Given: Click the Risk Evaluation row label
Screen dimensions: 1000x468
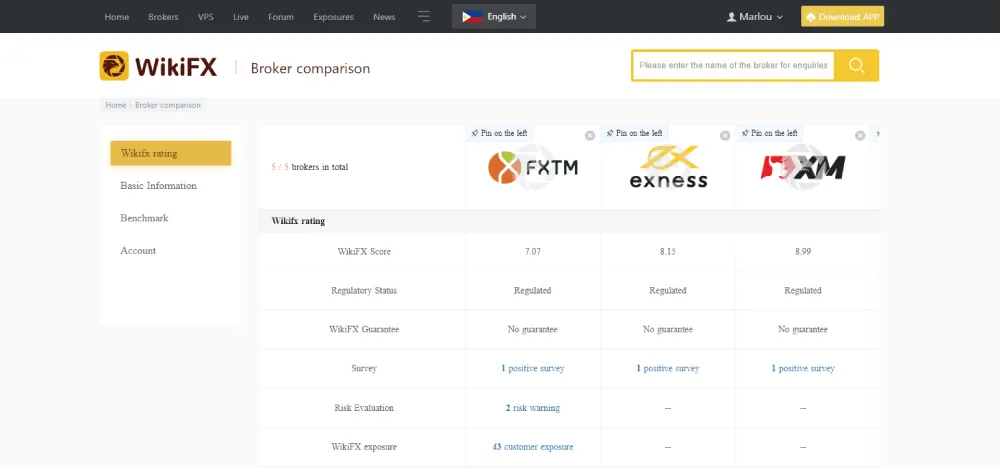Looking at the screenshot, I should [364, 407].
